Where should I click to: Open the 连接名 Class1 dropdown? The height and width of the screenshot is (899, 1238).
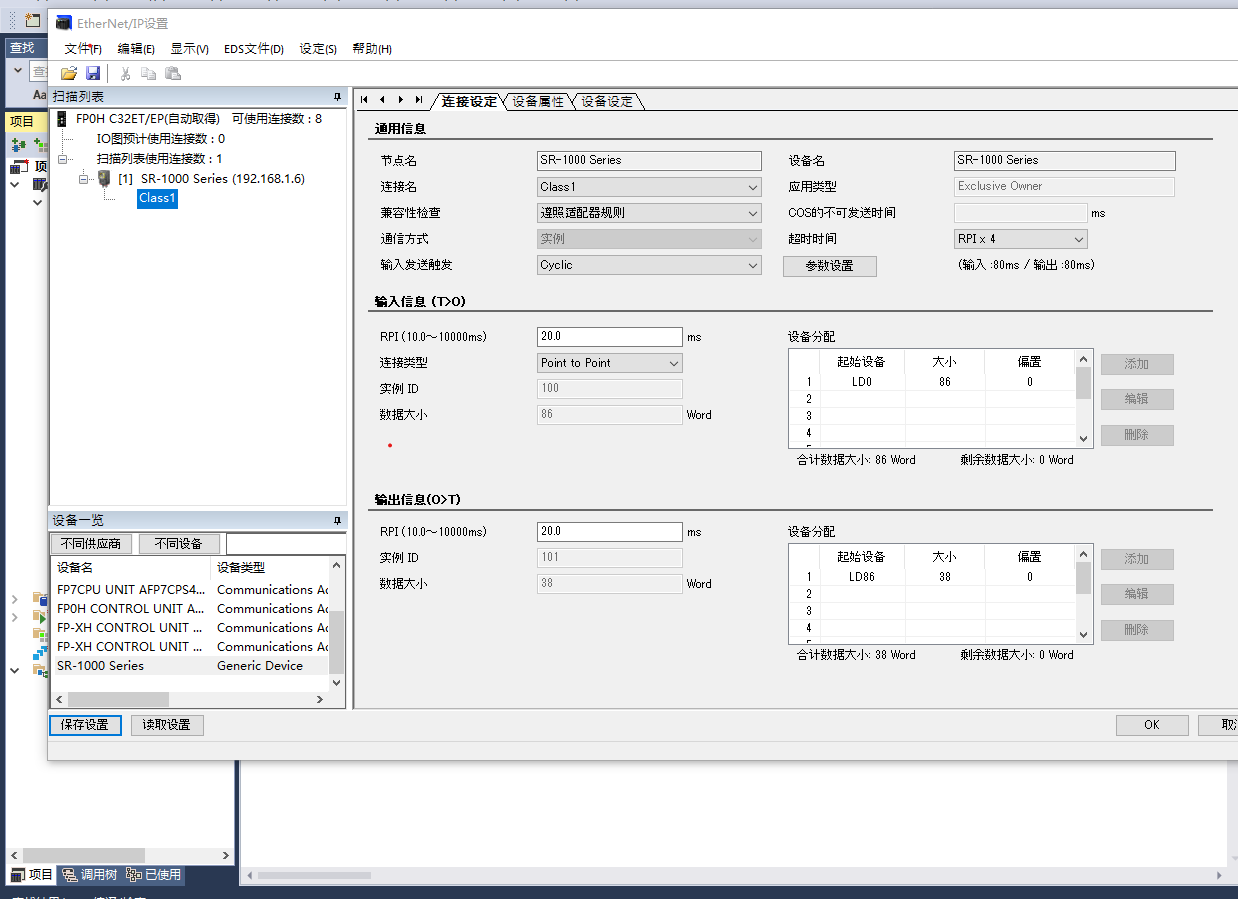coord(752,187)
